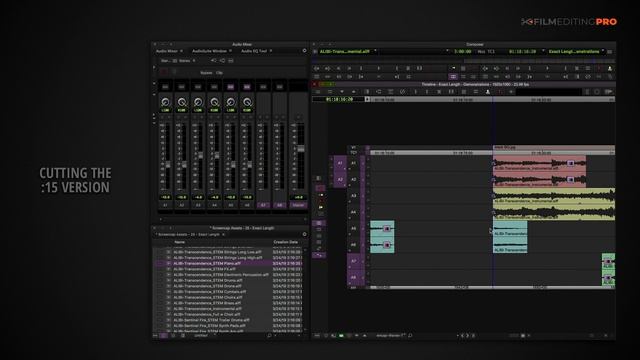640x360 pixels.
Task: Adjust the A6 pan knob in mixer
Action: (247, 102)
